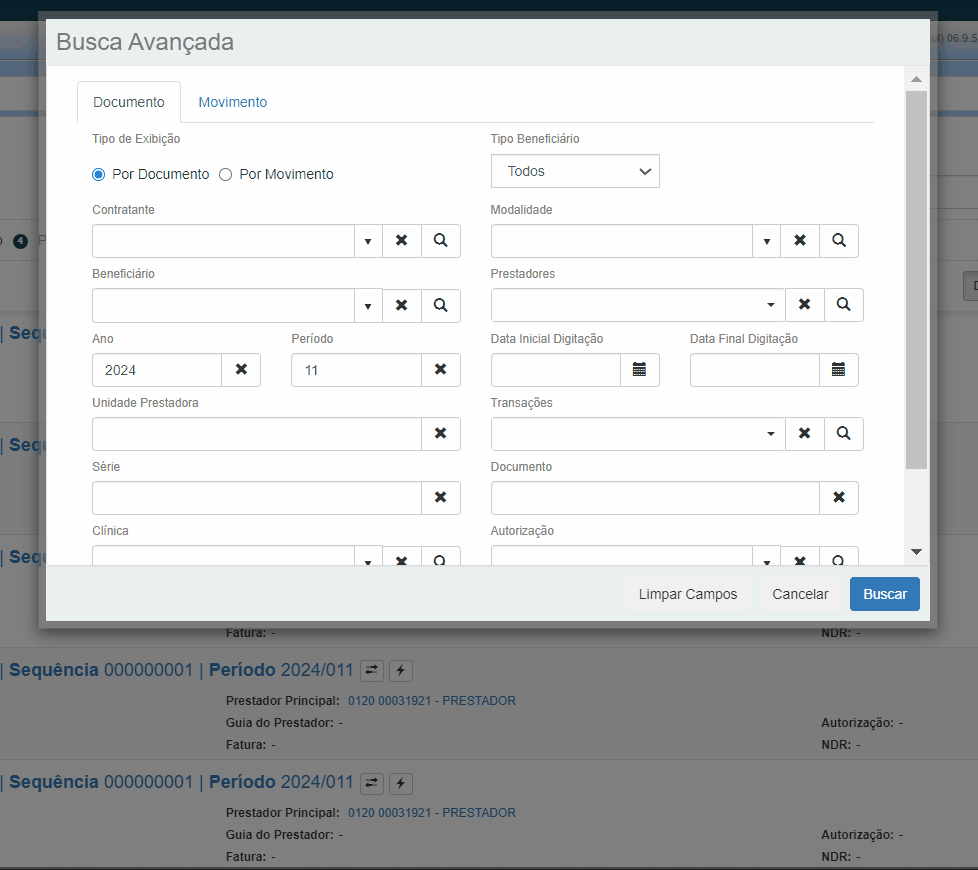The image size is (978, 870).
Task: Clear the Ano field value
Action: pos(241,370)
